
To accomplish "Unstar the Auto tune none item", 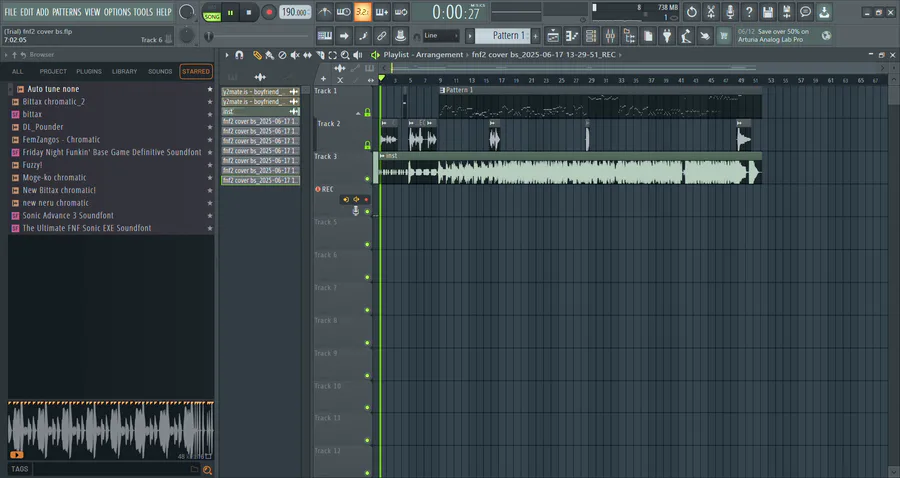I will click(x=210, y=89).
